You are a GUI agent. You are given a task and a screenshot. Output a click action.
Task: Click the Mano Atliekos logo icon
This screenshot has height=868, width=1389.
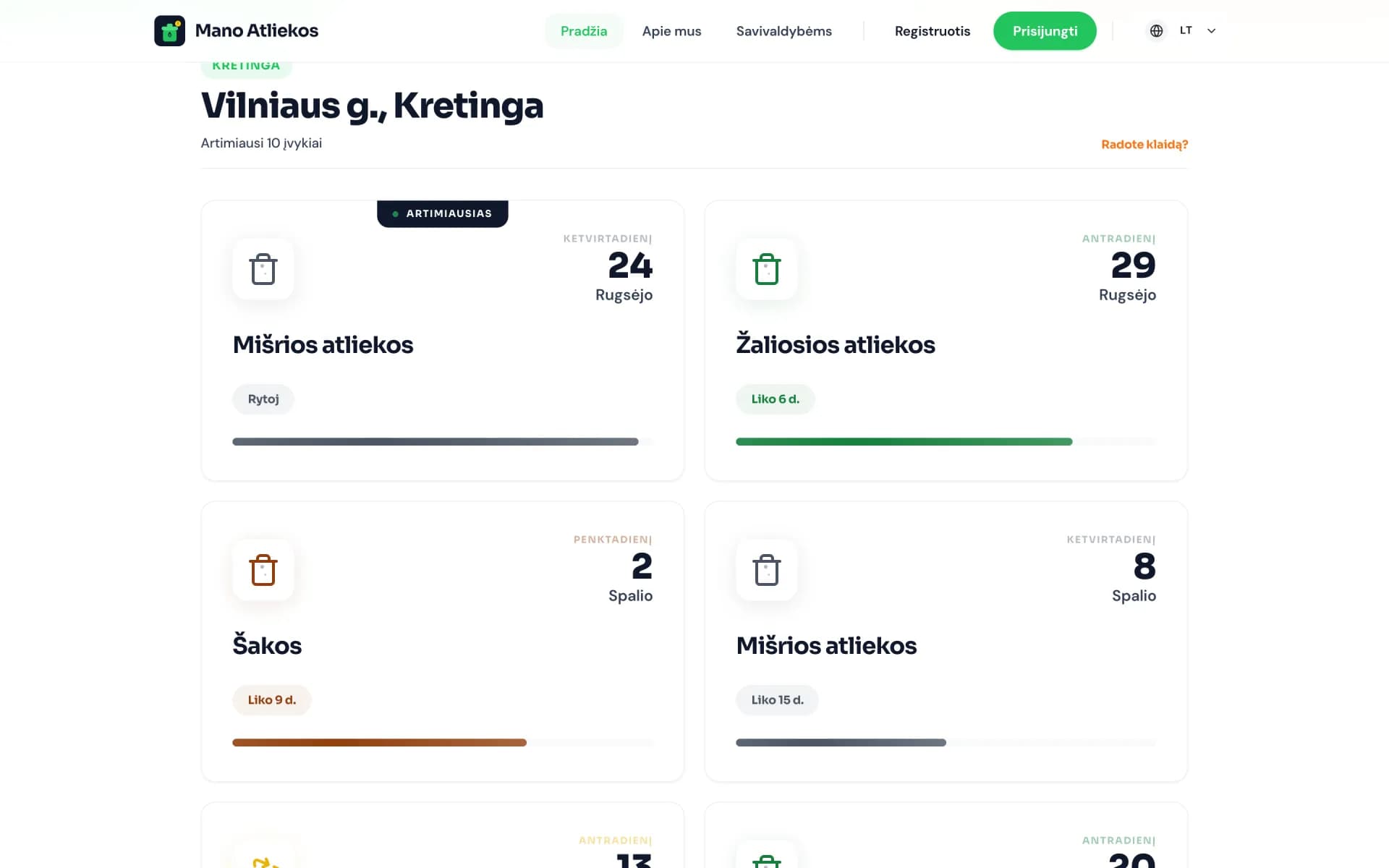point(169,31)
